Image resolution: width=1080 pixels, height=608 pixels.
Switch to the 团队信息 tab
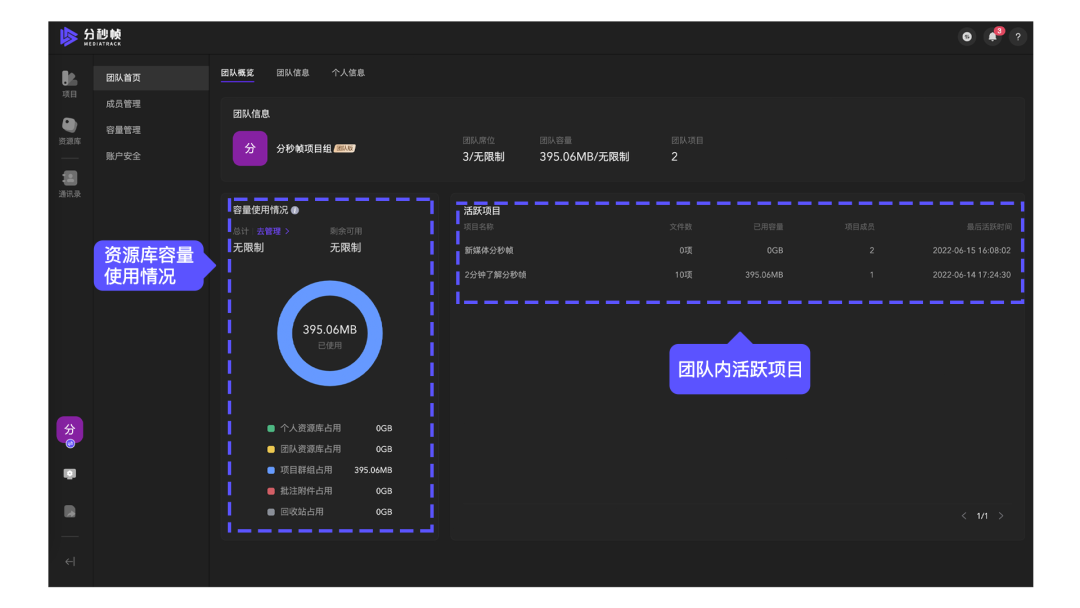point(293,73)
